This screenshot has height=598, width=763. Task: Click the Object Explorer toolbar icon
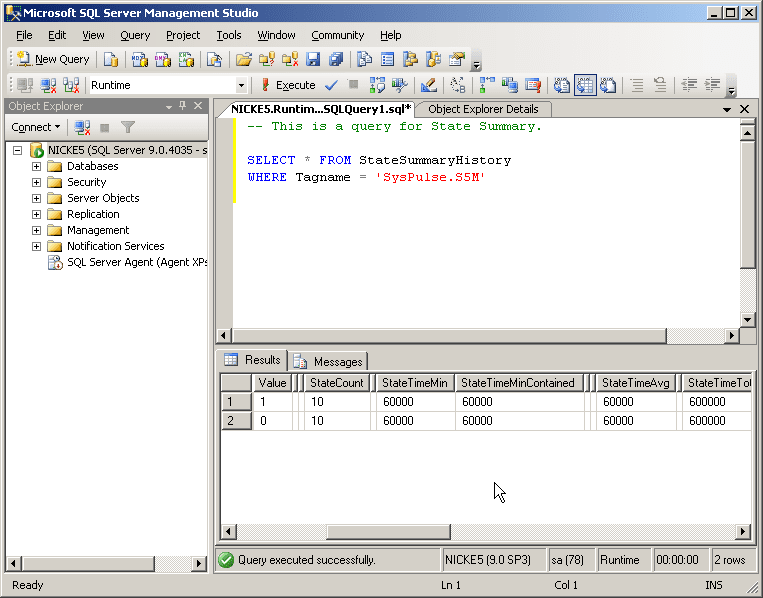[411, 59]
